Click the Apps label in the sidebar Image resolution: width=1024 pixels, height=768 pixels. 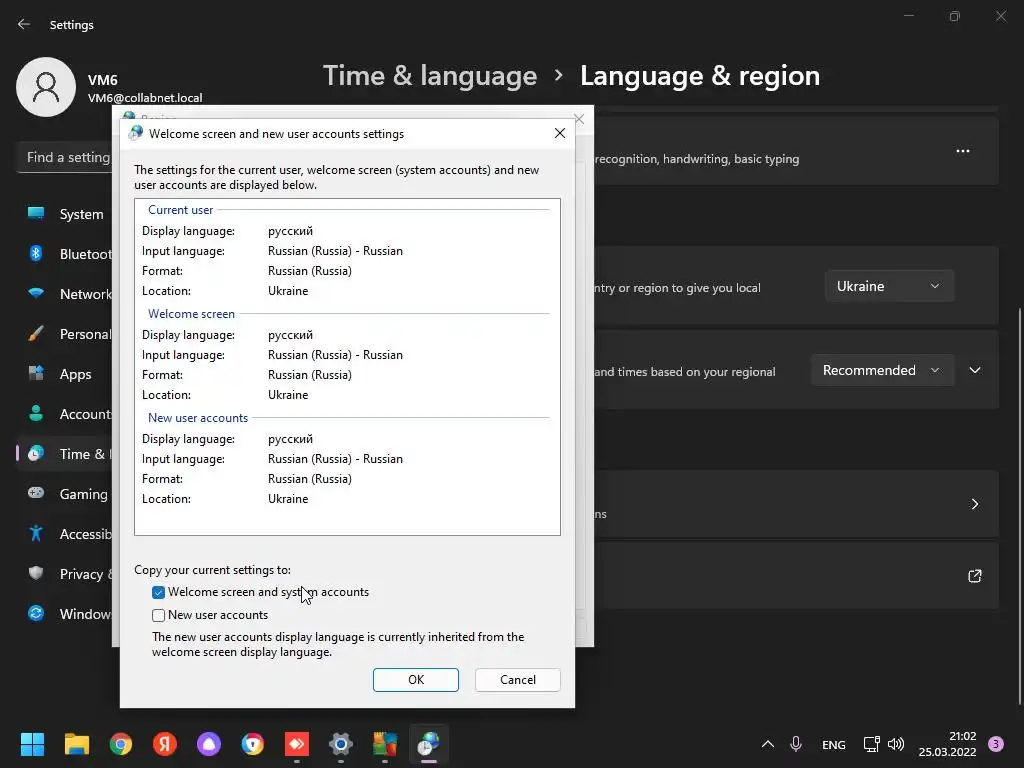75,374
